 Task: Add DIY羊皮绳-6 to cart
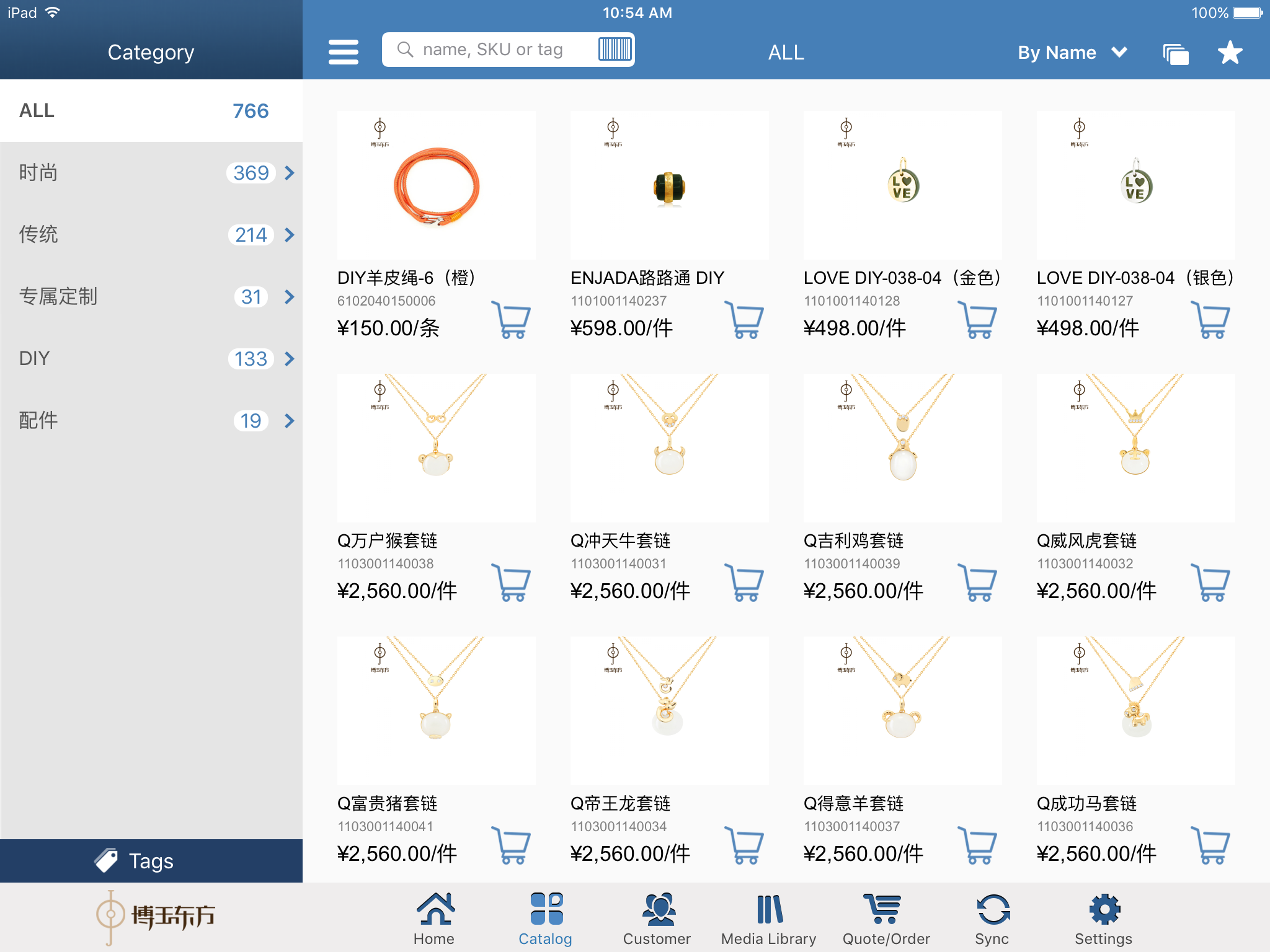click(x=512, y=319)
